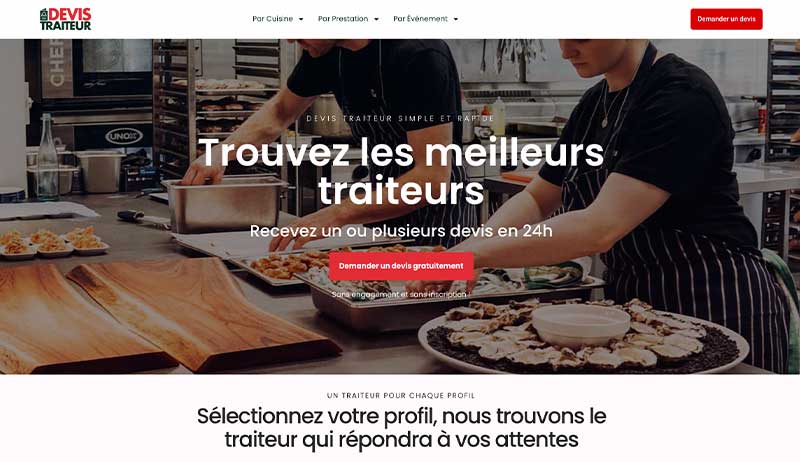Click the green house icon in logo
Image resolution: width=800 pixels, height=462 pixels.
coord(44,14)
